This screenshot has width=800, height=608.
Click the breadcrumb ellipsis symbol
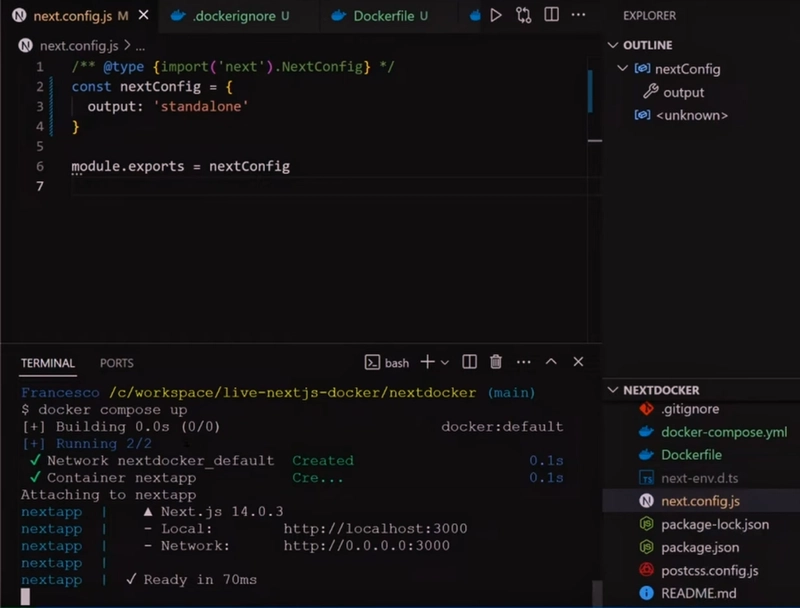pos(140,47)
